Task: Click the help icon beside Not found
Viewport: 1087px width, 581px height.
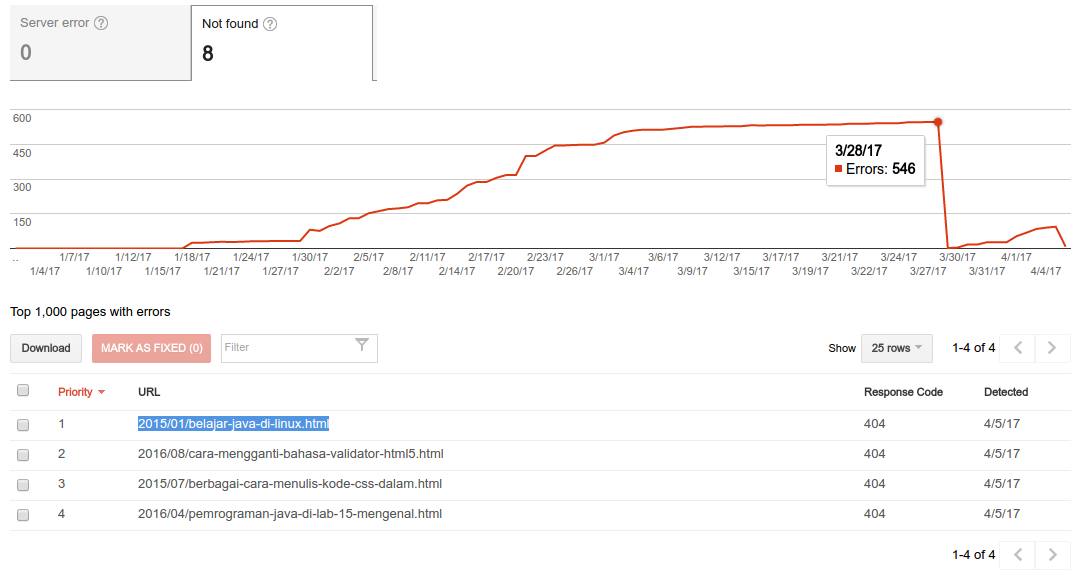Action: tap(270, 24)
